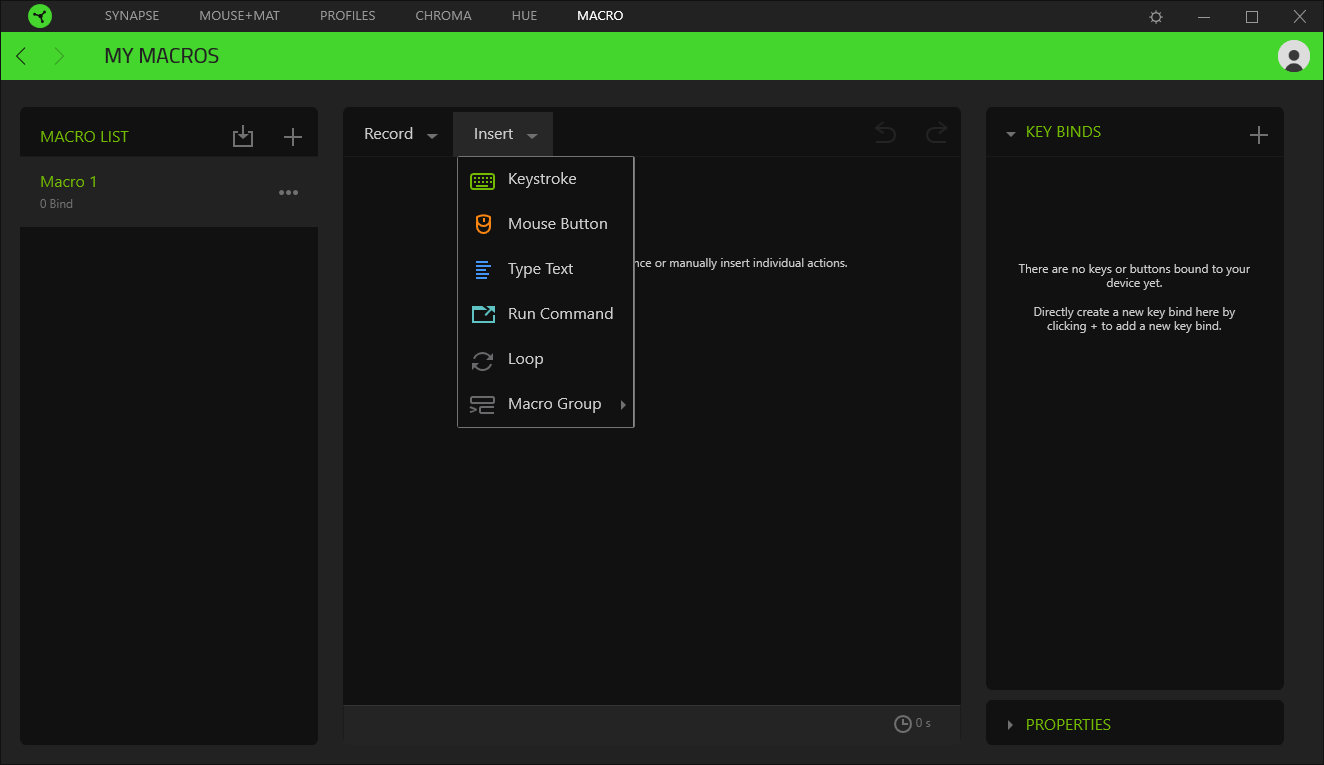Image resolution: width=1324 pixels, height=765 pixels.
Task: Click the undo arrow icon
Action: pyautogui.click(x=885, y=133)
